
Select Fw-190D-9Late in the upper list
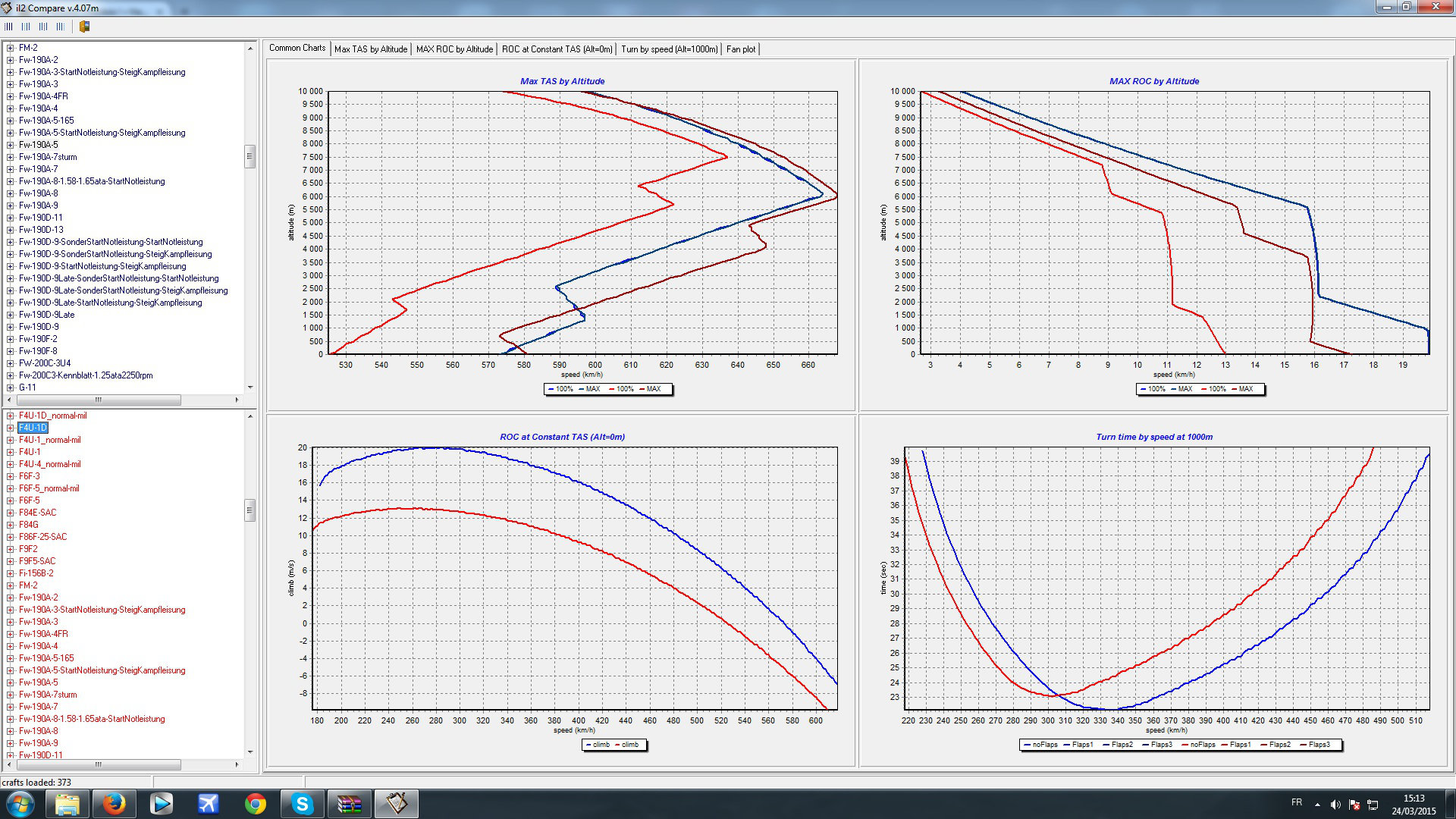click(46, 315)
